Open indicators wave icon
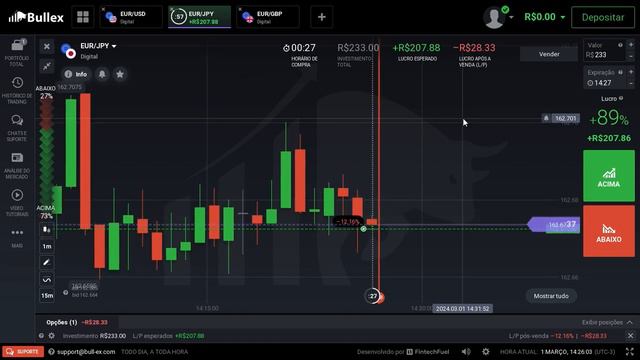This screenshot has height=360, width=640. tap(47, 280)
